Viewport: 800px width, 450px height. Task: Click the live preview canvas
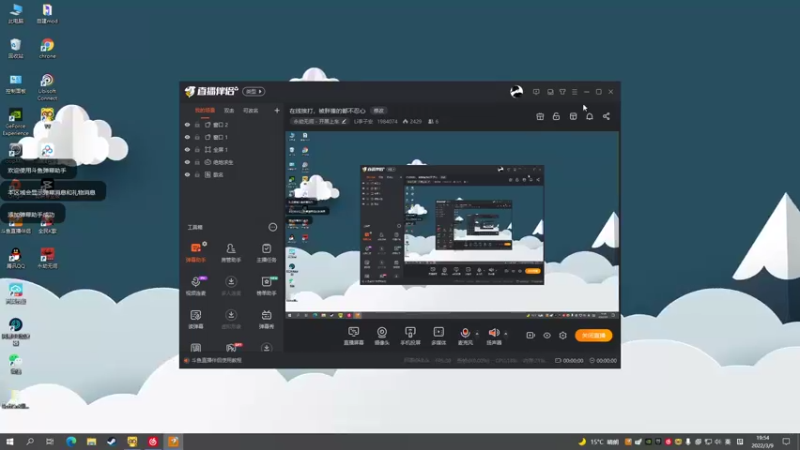coord(452,225)
